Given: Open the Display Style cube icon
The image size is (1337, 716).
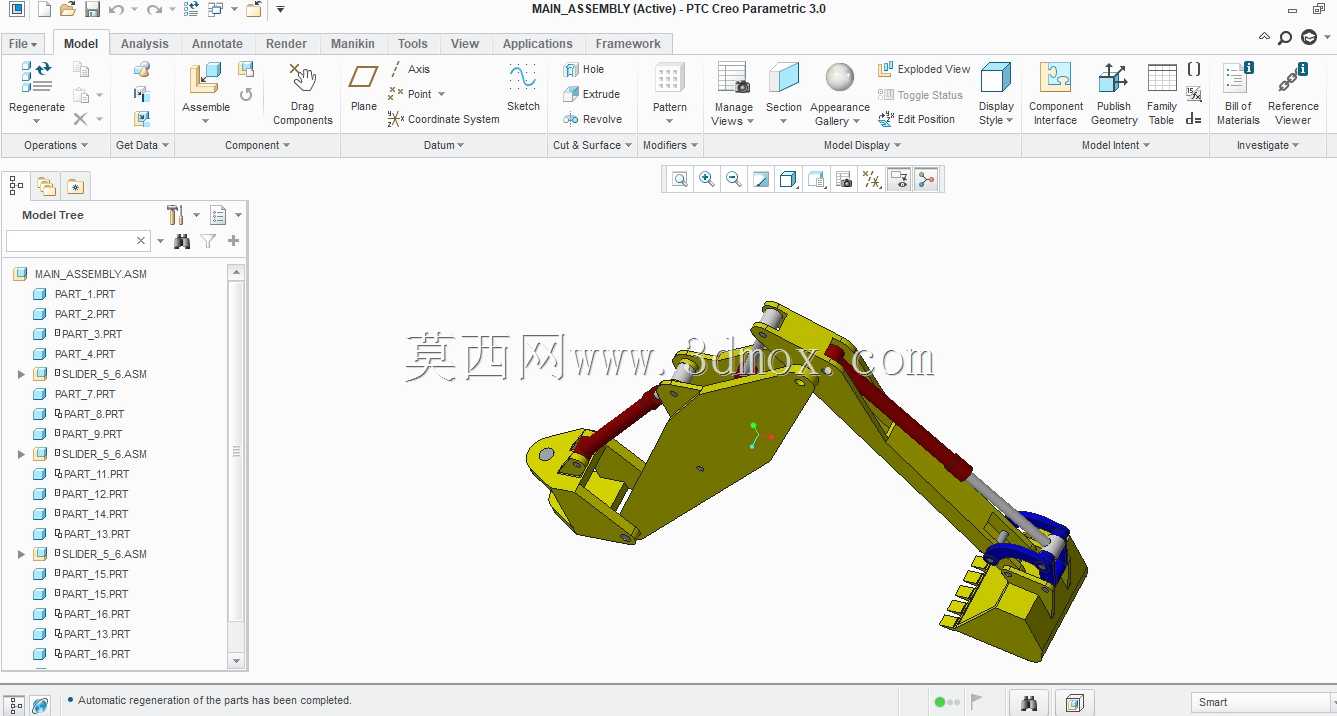Looking at the screenshot, I should click(x=995, y=78).
